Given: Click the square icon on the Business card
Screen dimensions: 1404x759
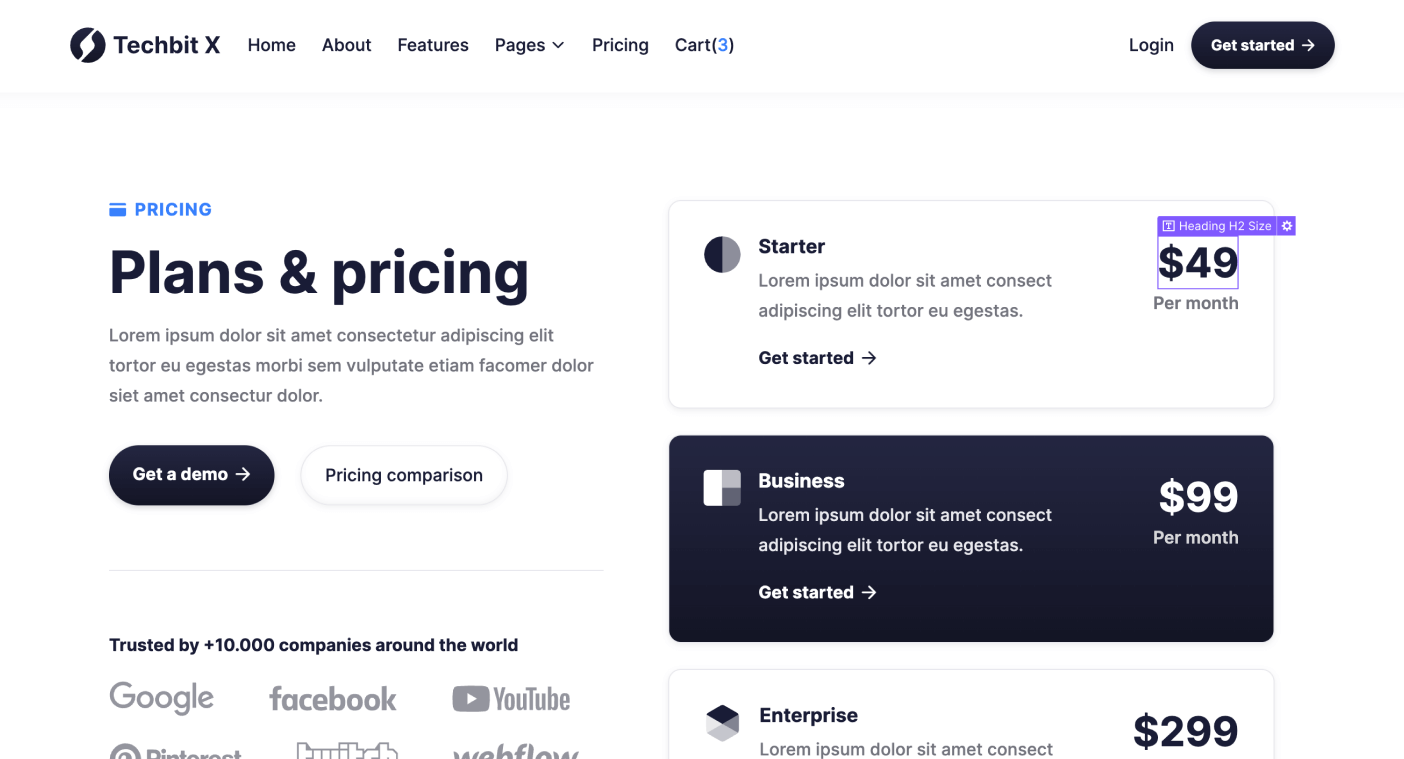Looking at the screenshot, I should coord(722,488).
